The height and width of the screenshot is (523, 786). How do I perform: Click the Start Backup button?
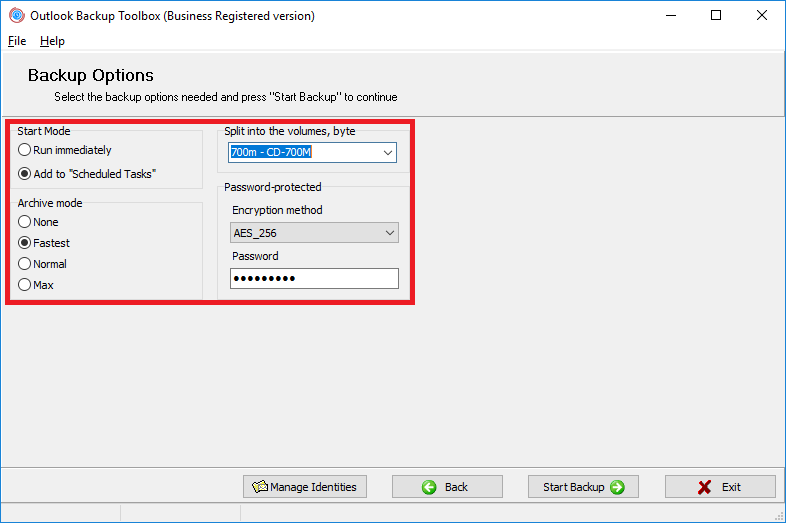pos(583,486)
